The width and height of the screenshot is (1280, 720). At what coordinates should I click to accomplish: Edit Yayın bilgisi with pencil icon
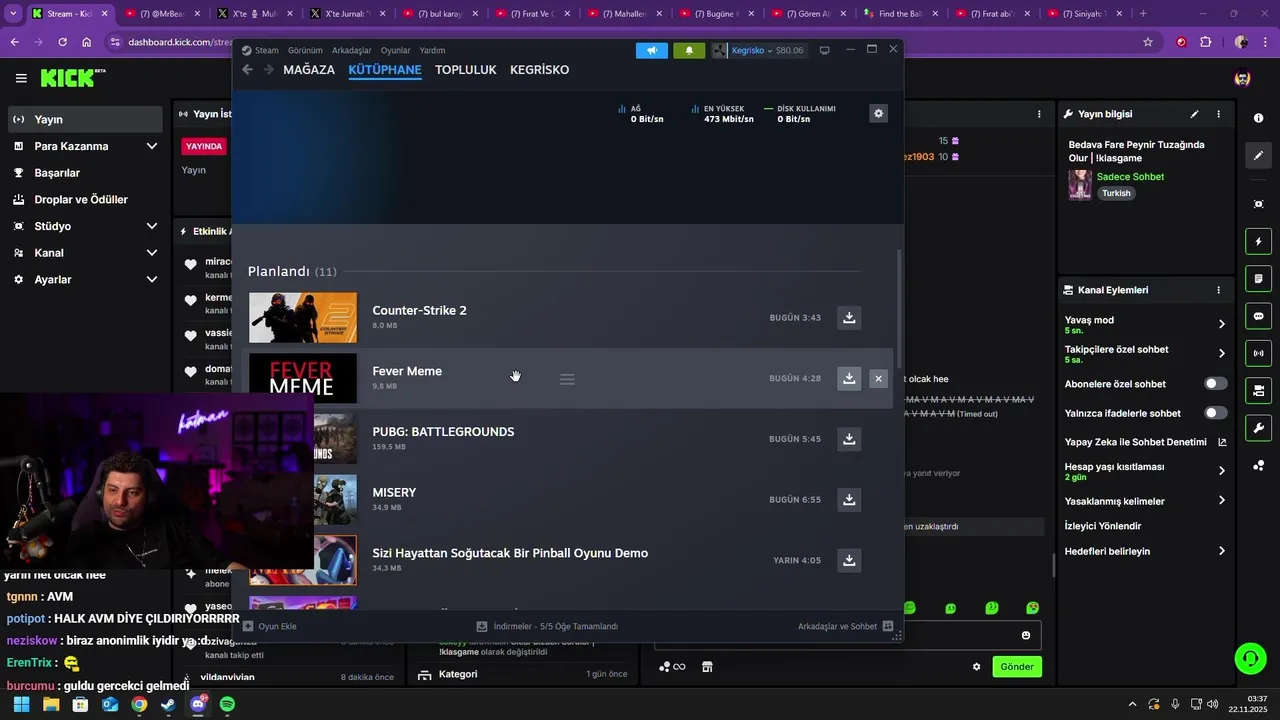[x=1194, y=114]
